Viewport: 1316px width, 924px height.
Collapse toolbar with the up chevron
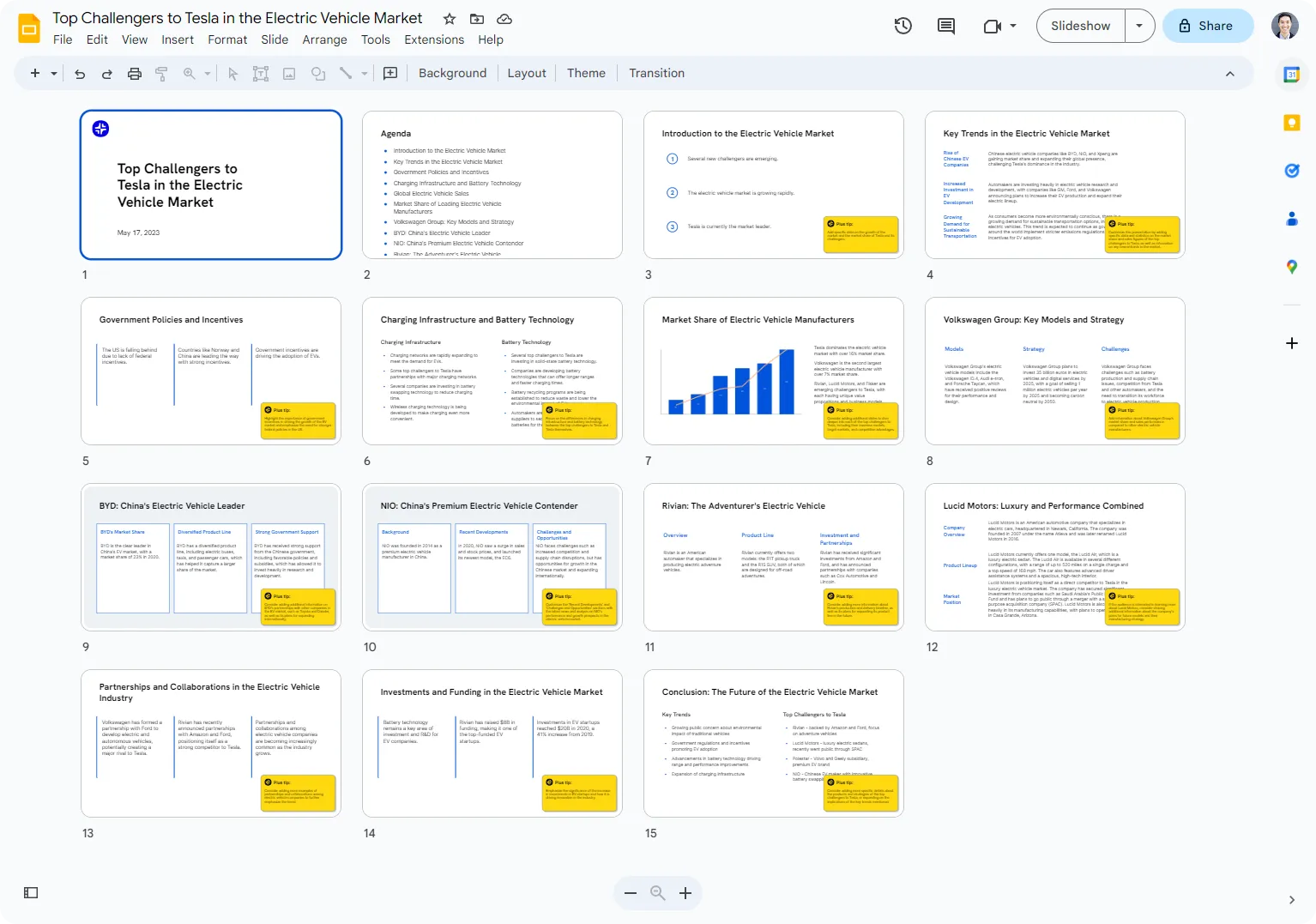pyautogui.click(x=1230, y=74)
